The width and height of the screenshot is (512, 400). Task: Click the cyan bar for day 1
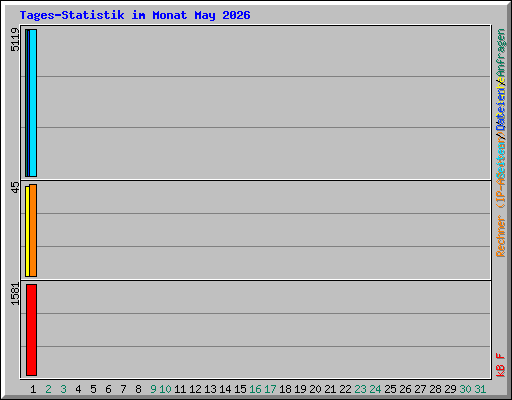[x=33, y=103]
